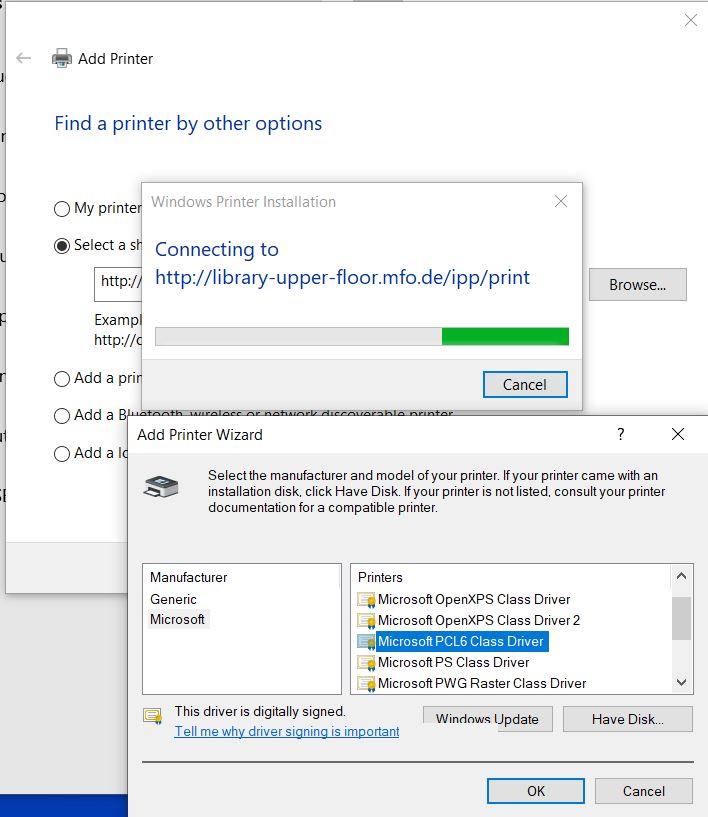
Task: Select the 'My printer' radio option
Action: (61, 209)
